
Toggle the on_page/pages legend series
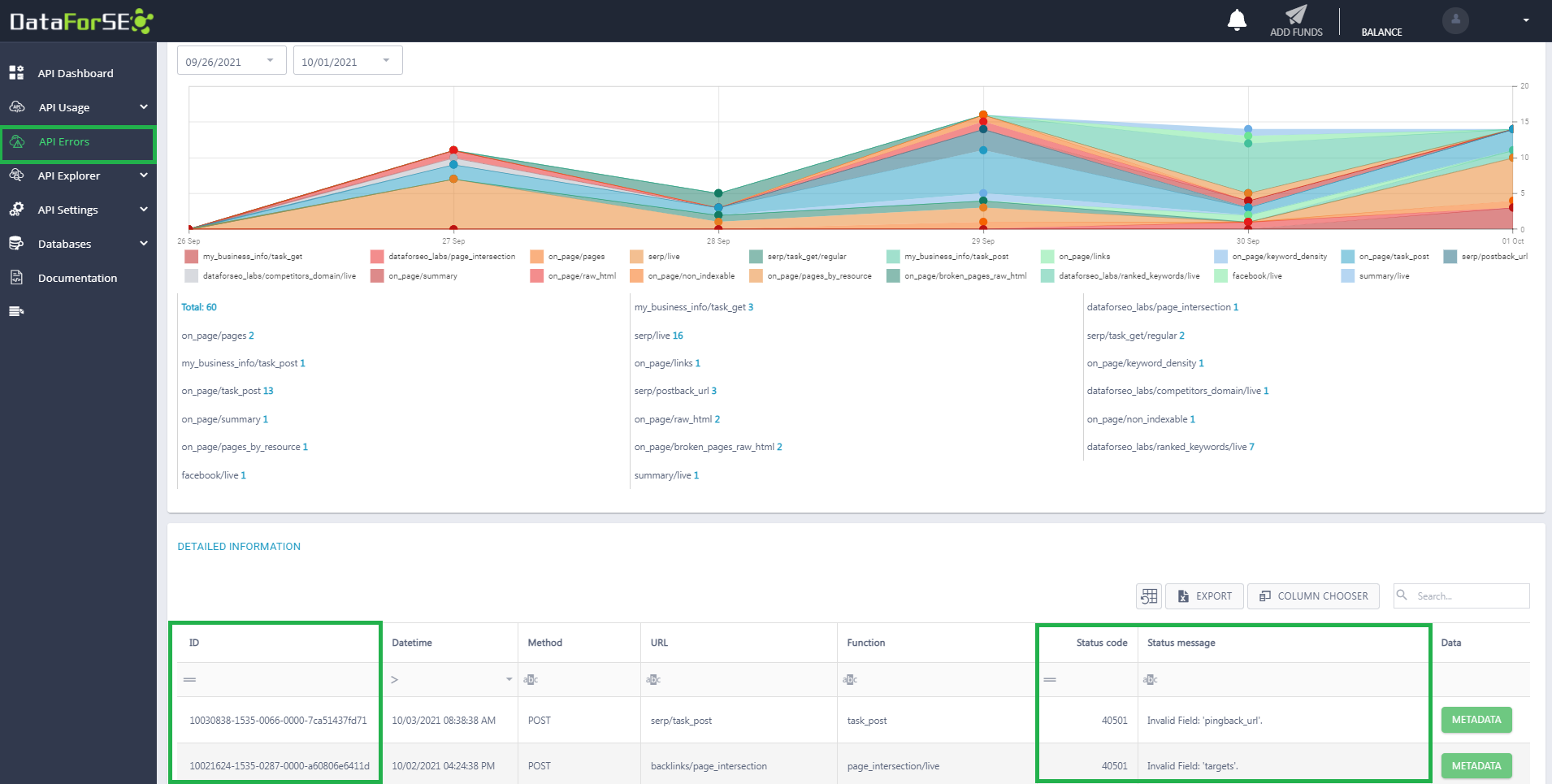pos(567,257)
